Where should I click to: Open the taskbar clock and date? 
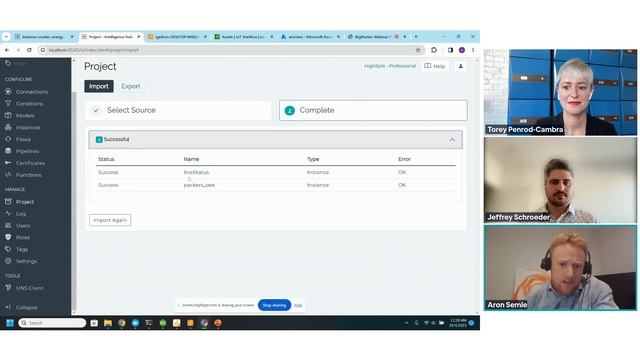[458, 323]
